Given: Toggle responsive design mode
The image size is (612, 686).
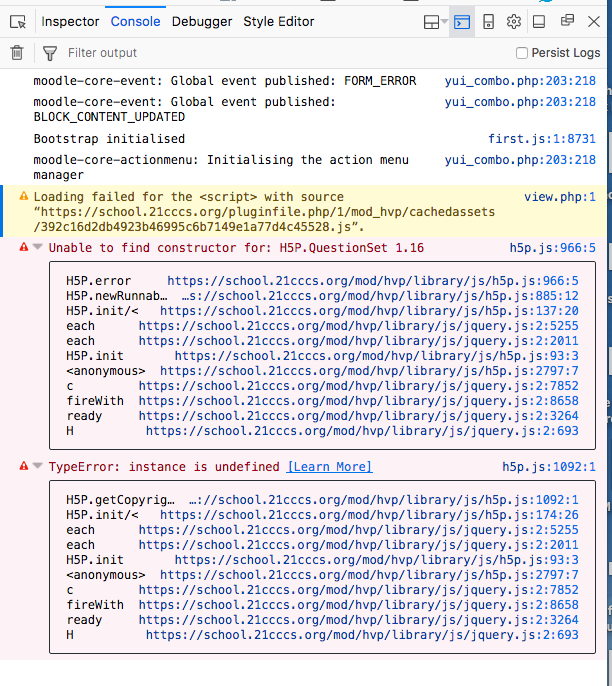Looking at the screenshot, I should tap(488, 21).
